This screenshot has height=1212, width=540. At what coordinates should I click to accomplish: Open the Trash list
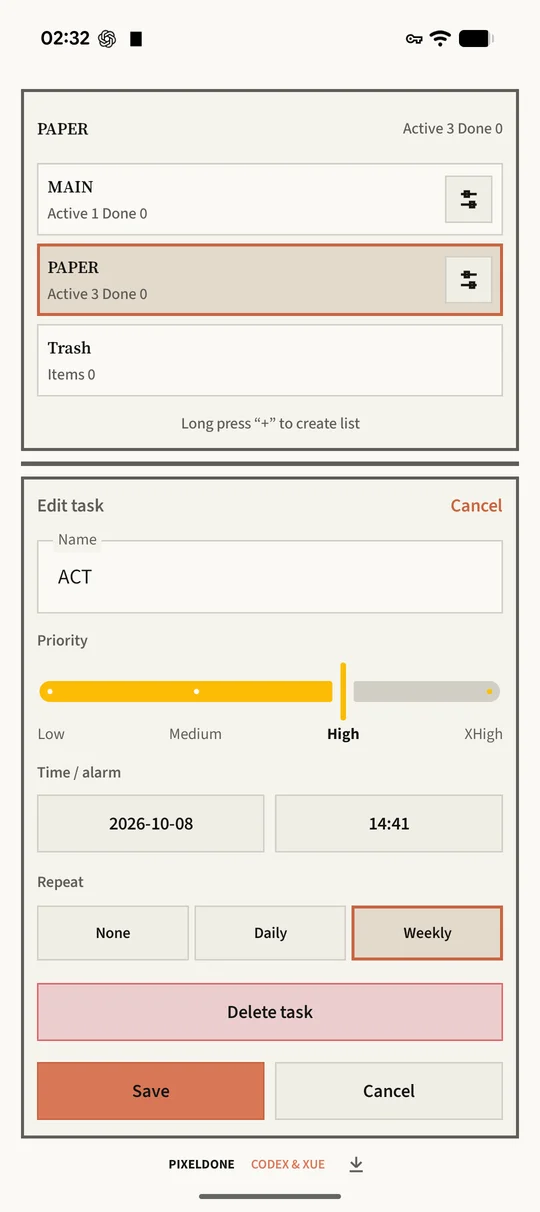270,360
